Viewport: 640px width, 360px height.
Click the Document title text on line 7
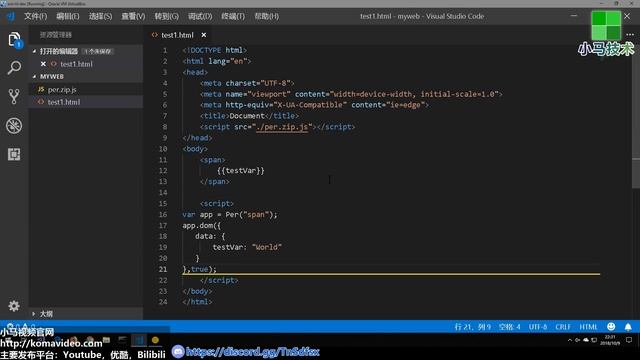[x=247, y=116]
